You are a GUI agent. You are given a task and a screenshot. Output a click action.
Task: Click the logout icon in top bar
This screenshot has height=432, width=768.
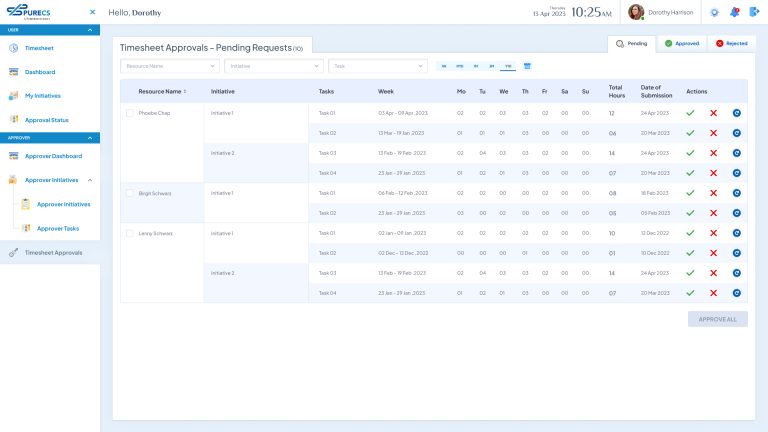pos(754,12)
